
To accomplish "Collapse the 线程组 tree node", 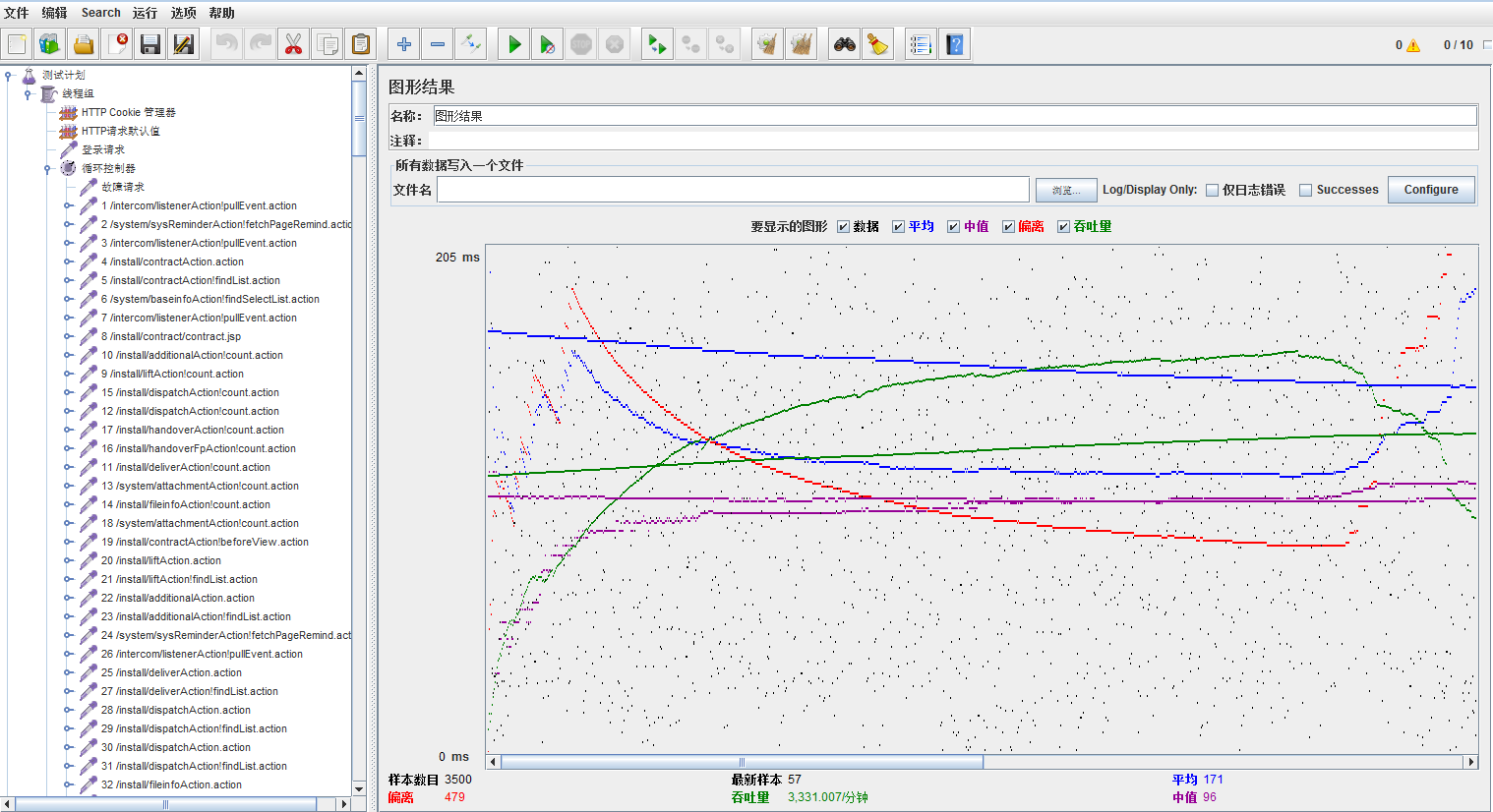I will 28,94.
